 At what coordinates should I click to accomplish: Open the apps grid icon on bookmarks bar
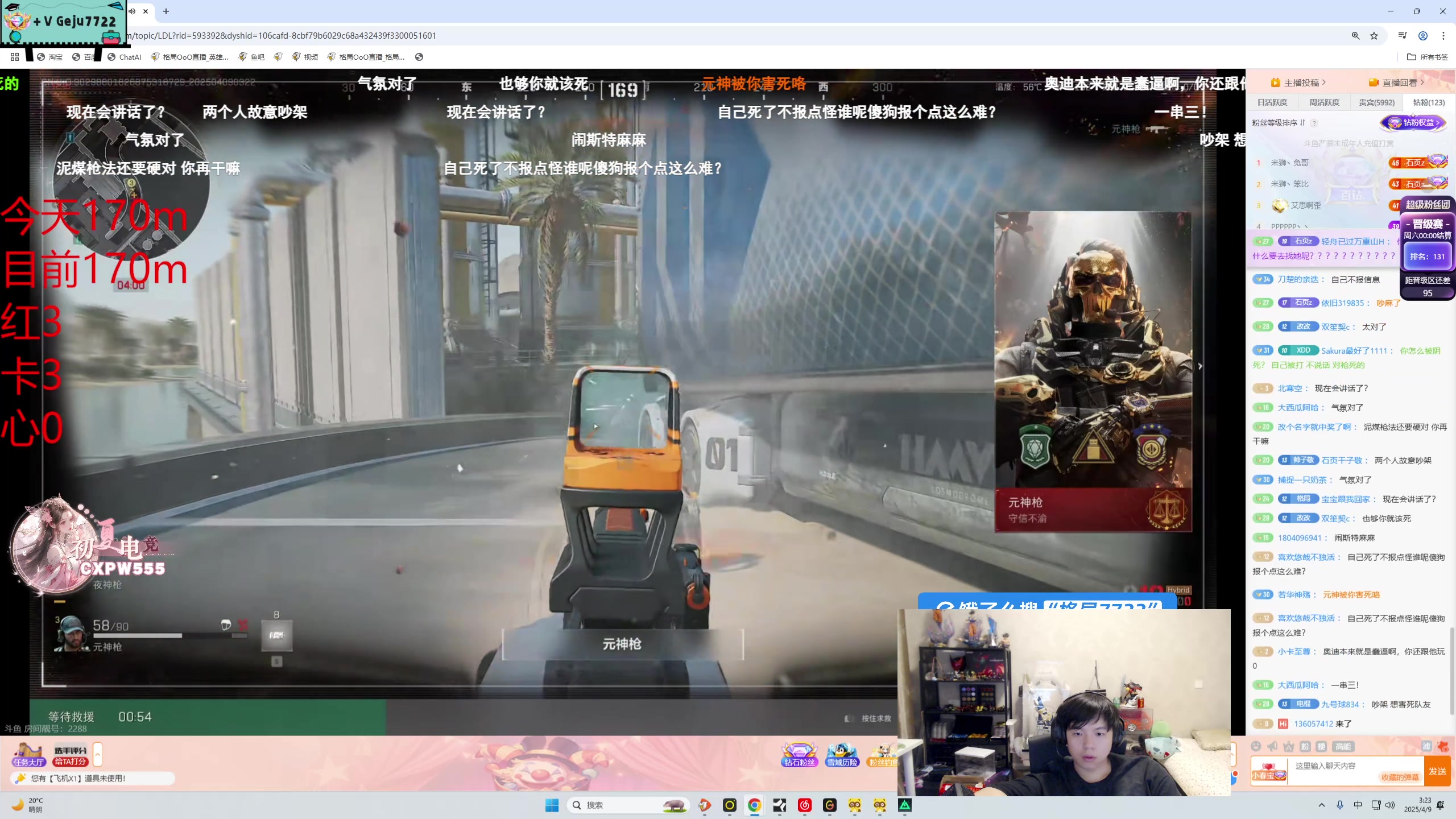(x=15, y=57)
